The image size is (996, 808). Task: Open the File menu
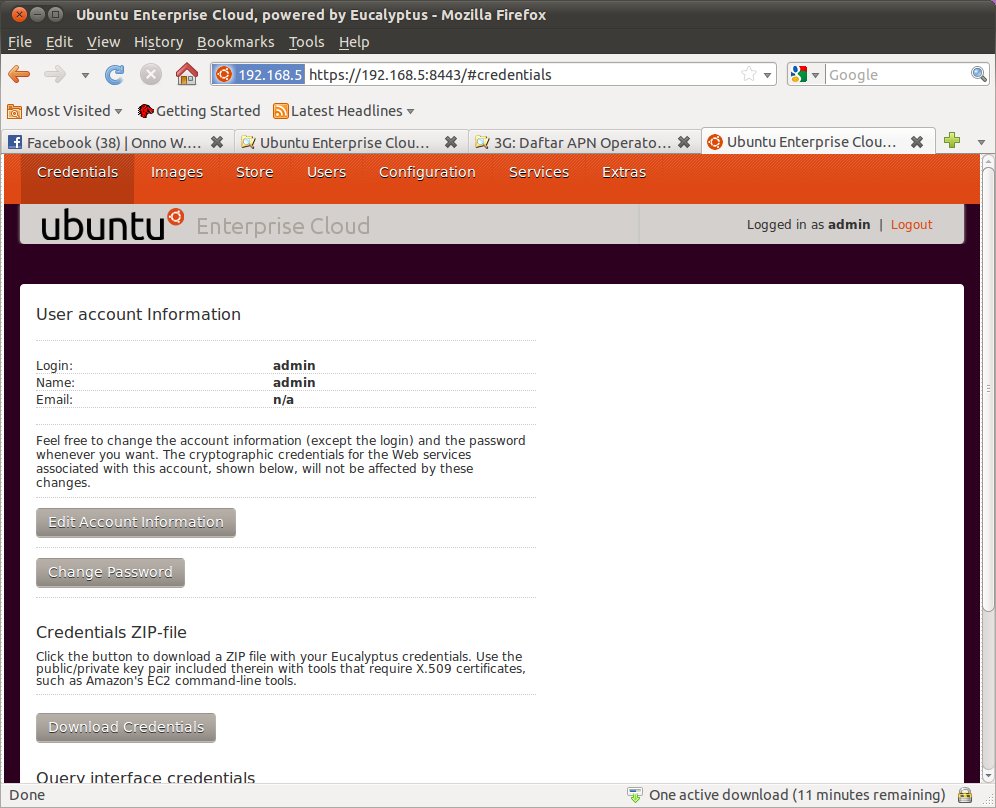[x=20, y=42]
